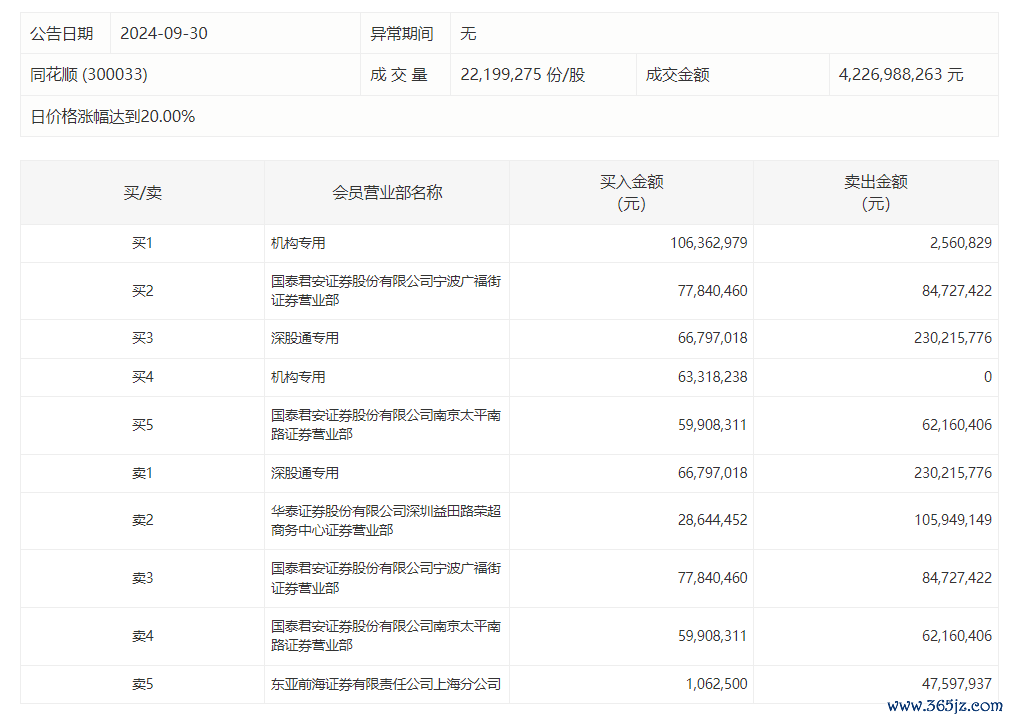Click the announcement date 2024-09-30
This screenshot has height=721, width=1010.
[x=164, y=34]
